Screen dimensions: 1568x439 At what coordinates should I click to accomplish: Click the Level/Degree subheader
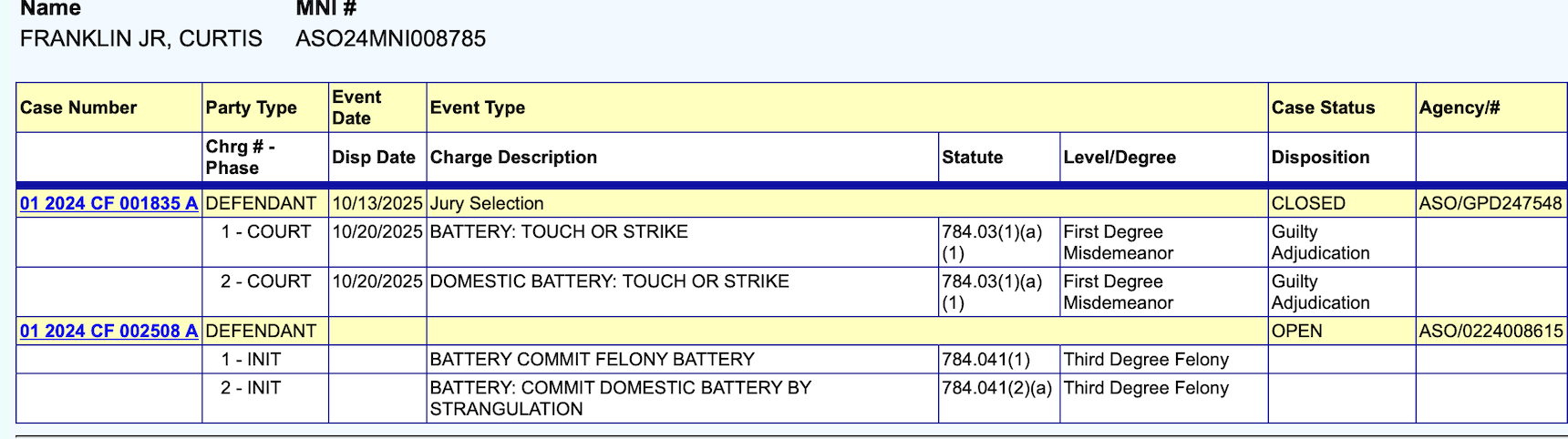click(x=1119, y=158)
